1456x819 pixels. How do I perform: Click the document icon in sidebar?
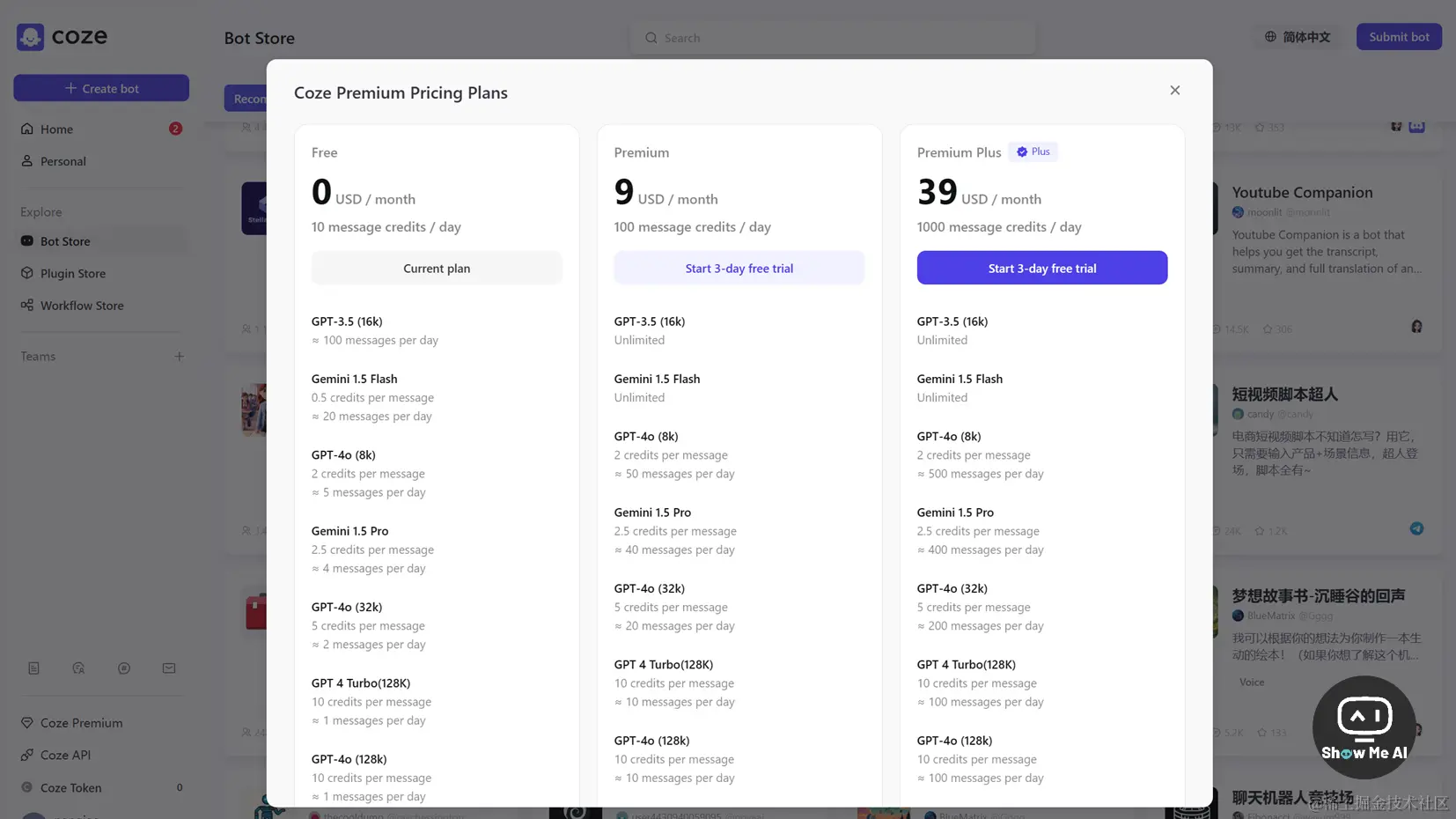33,668
